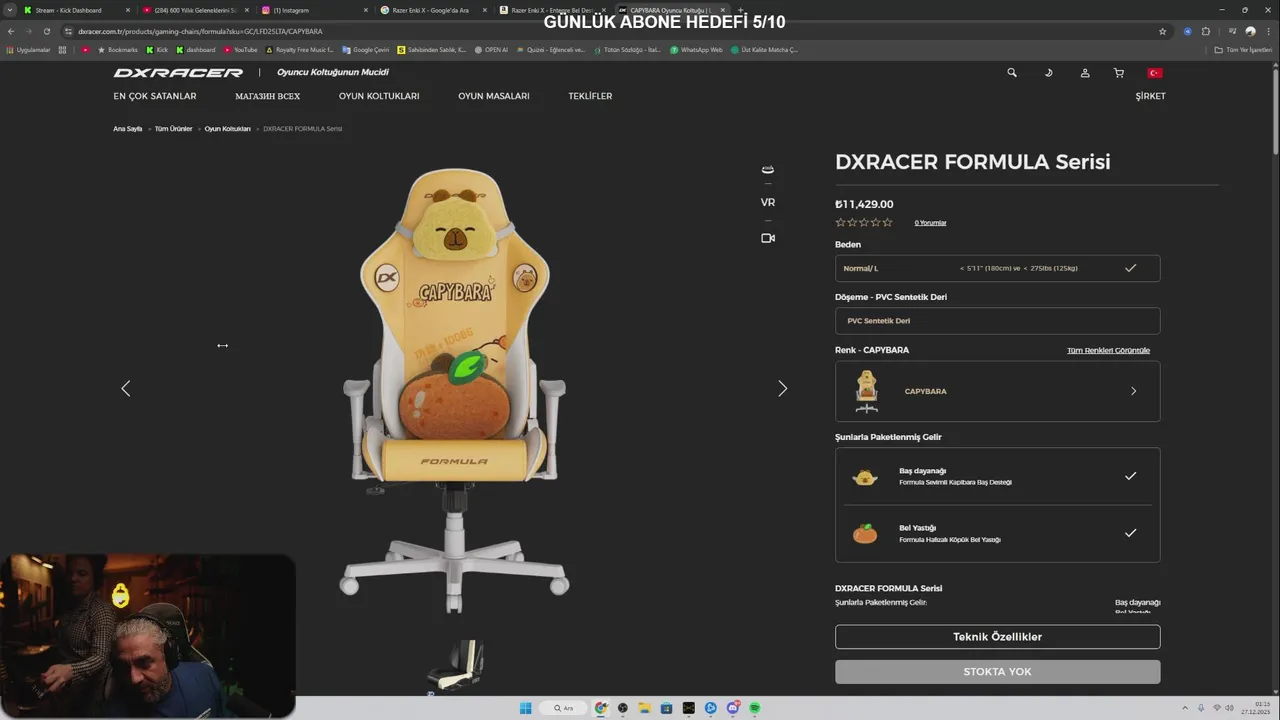Image resolution: width=1280 pixels, height=720 pixels.
Task: Switch to the Instagram browser tab
Action: pyautogui.click(x=315, y=10)
